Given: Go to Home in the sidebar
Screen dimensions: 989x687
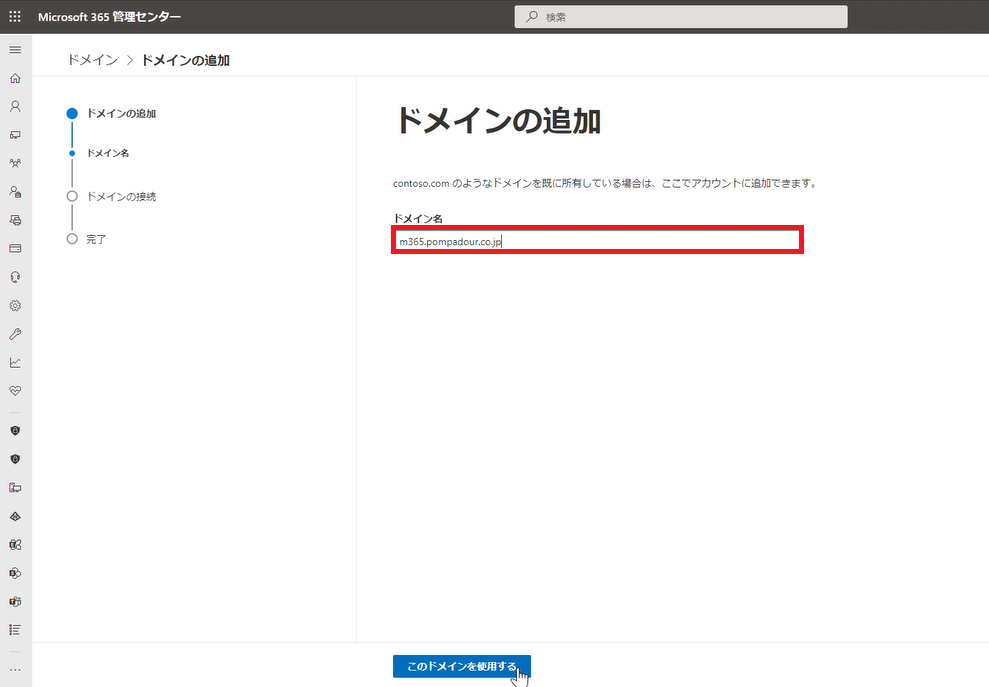Looking at the screenshot, I should [x=15, y=78].
